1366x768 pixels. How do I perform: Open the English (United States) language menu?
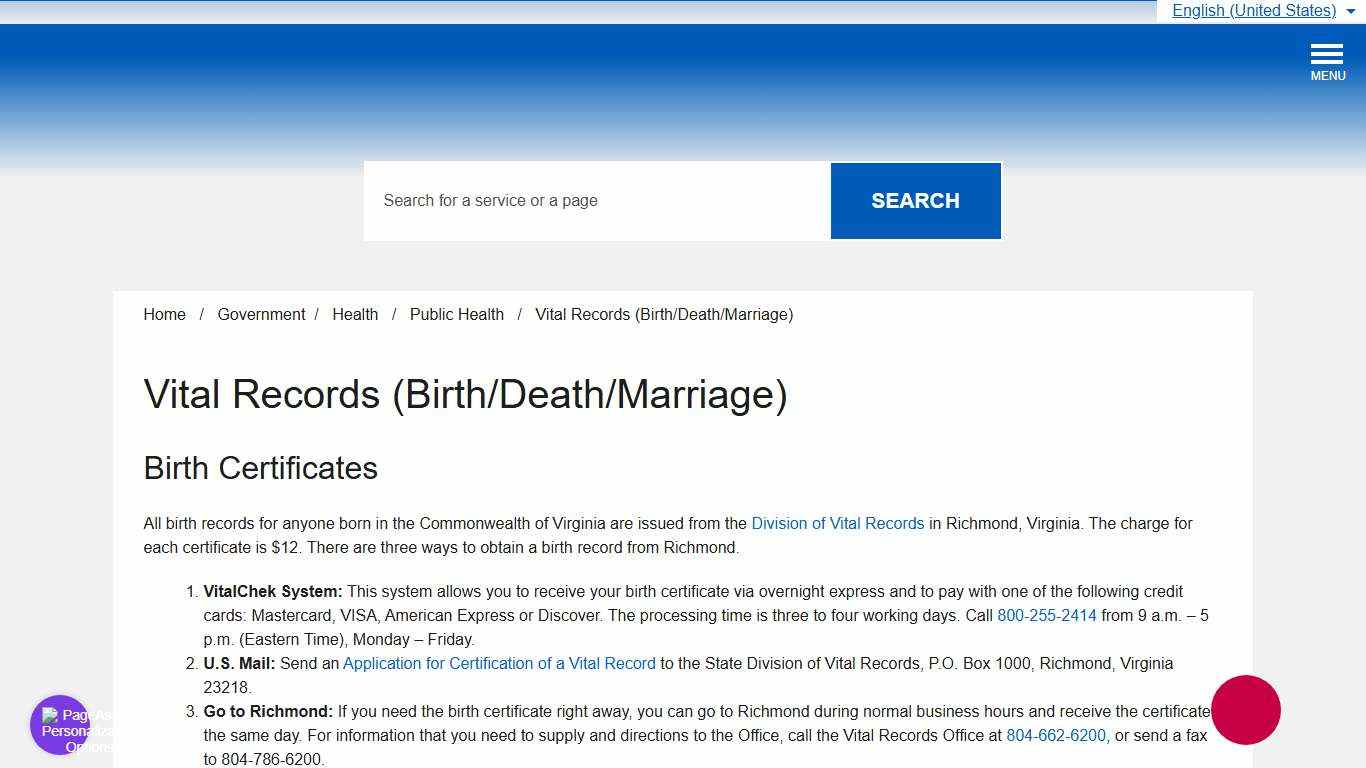tap(1254, 11)
